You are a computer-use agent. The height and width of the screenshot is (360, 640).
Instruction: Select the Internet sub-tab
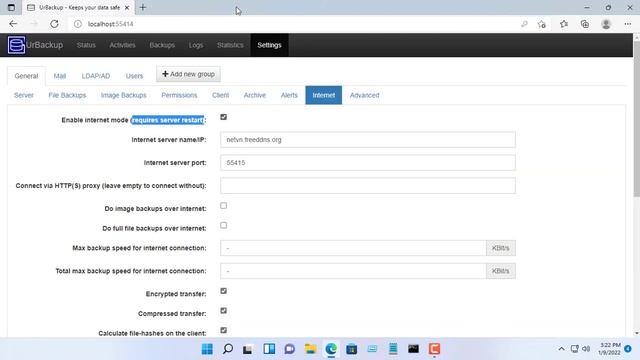pyautogui.click(x=324, y=95)
